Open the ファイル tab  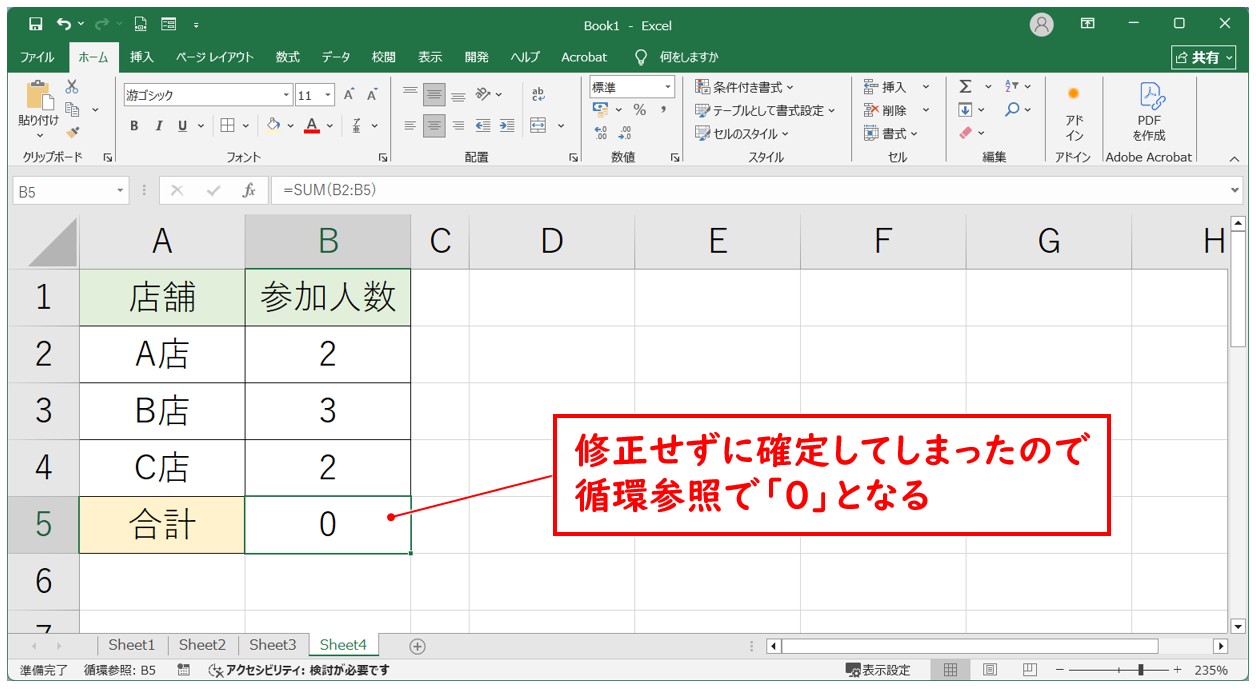(37, 57)
